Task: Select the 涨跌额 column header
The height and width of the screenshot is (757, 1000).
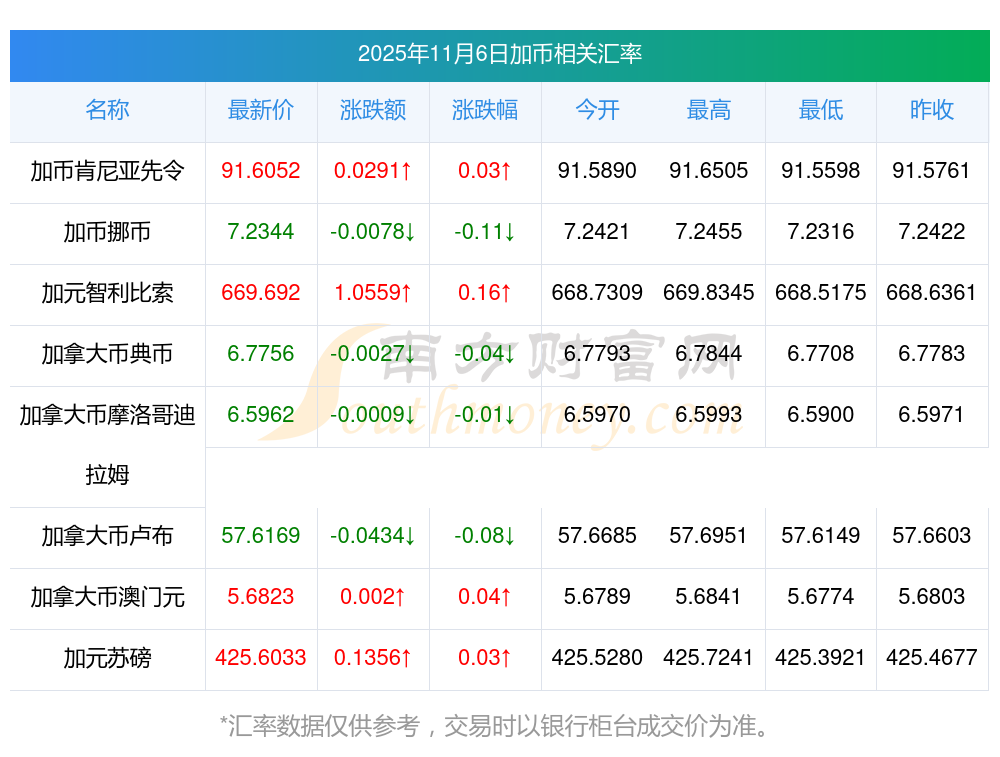Action: coord(373,110)
